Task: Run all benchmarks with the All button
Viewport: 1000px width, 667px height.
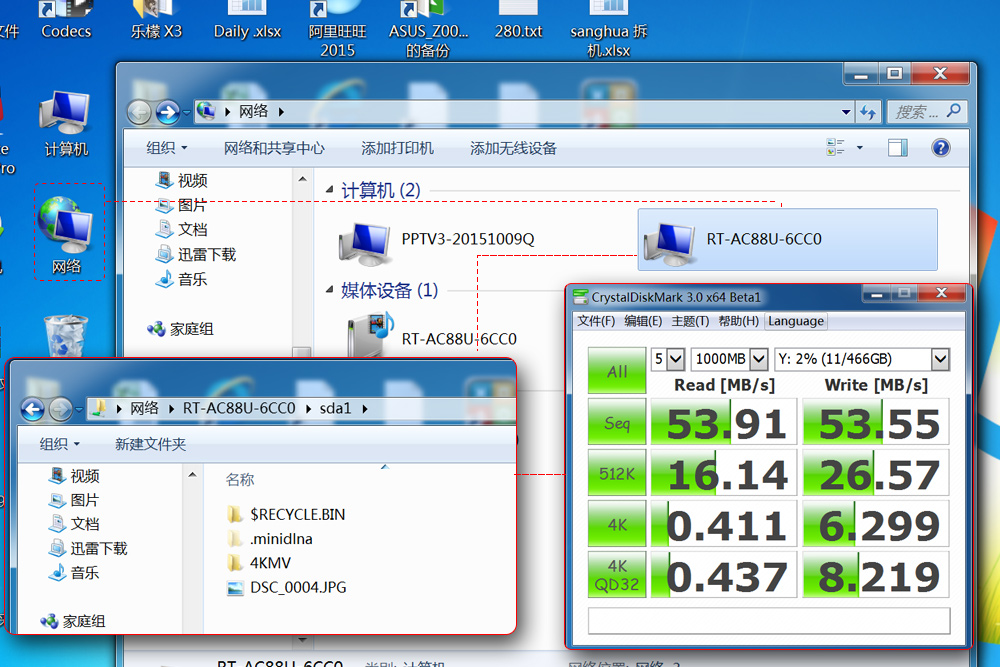Action: [616, 371]
